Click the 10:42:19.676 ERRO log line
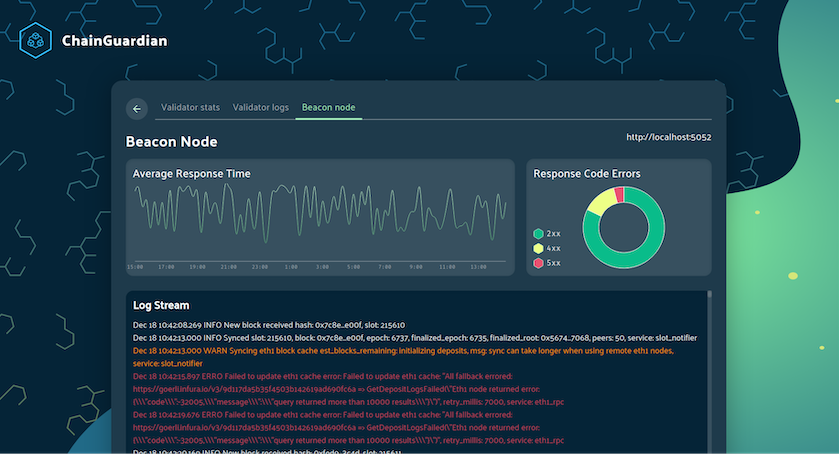 click(348, 428)
